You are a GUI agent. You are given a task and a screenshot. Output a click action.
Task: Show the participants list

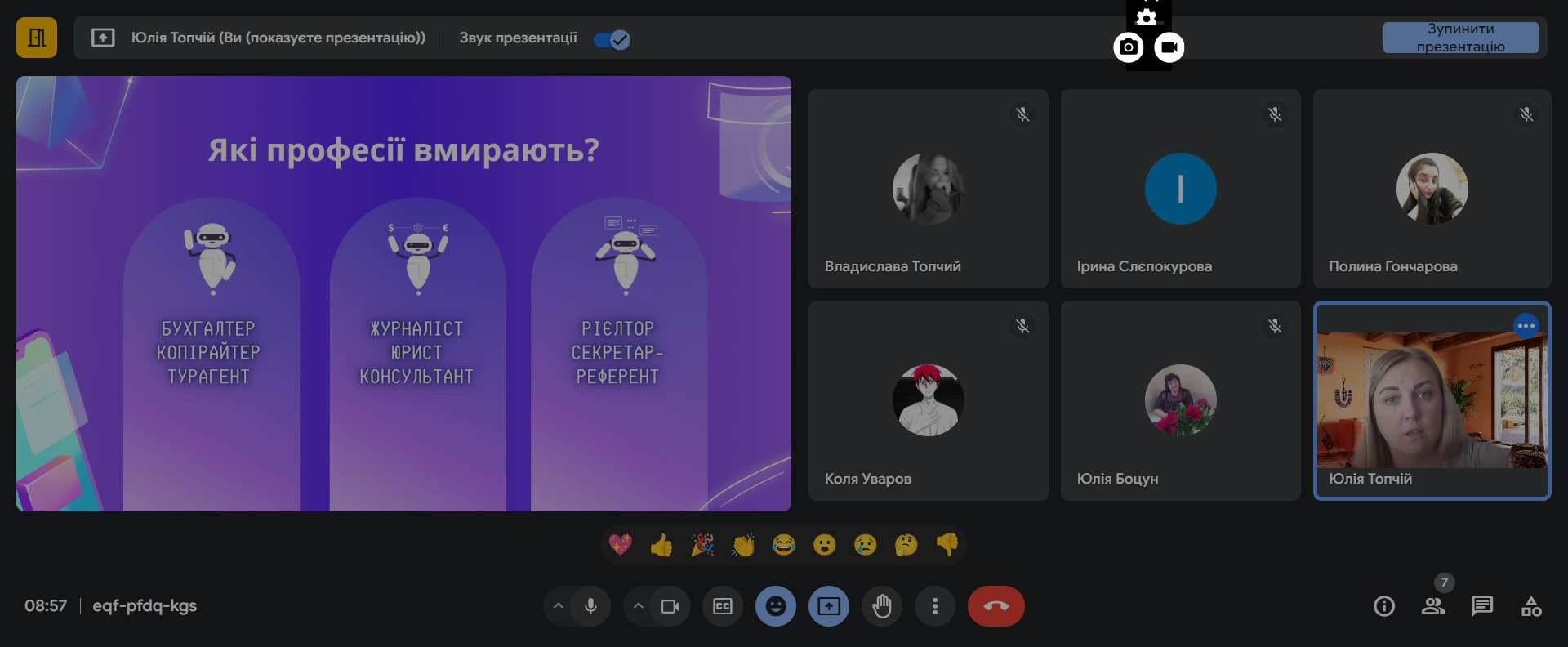coord(1432,606)
